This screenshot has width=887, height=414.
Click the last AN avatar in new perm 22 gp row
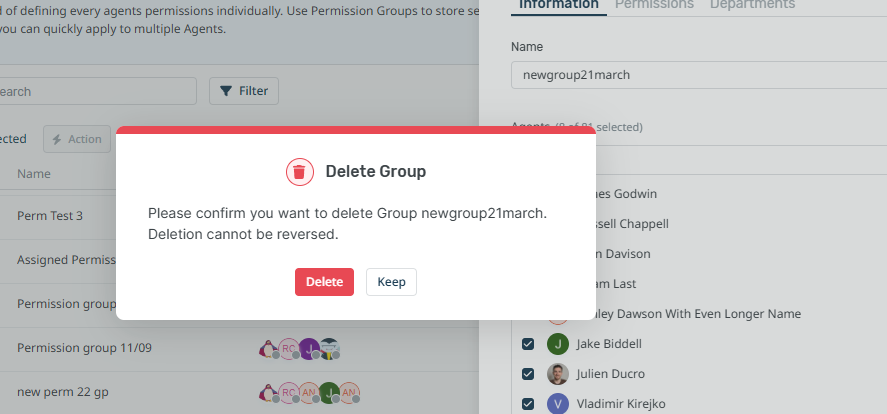[349, 393]
